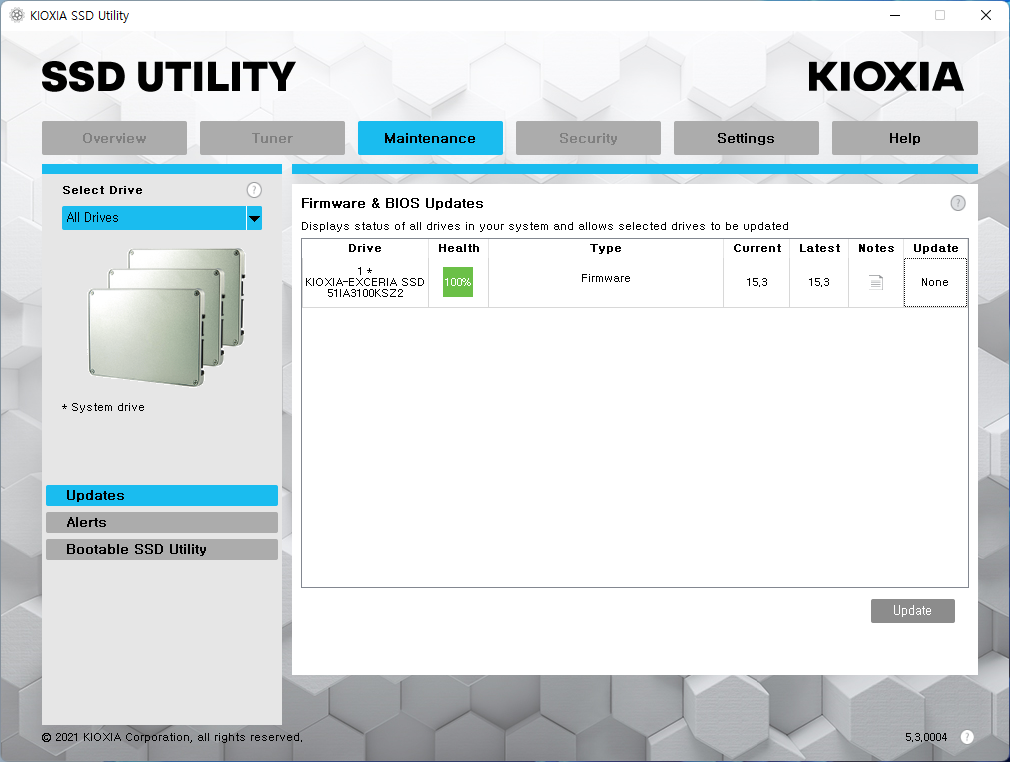Click the 100% health indicator

(x=458, y=282)
